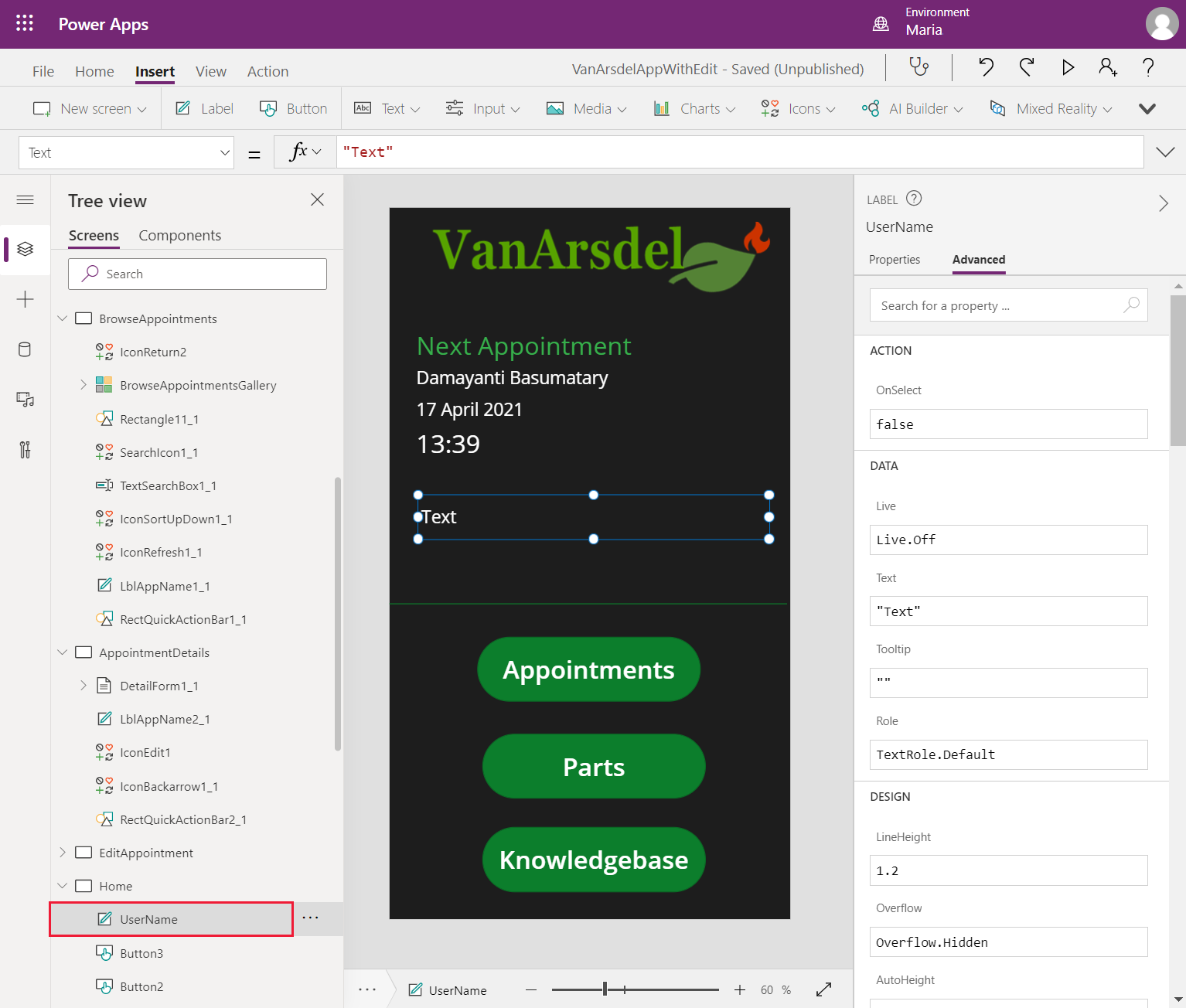The height and width of the screenshot is (1008, 1186).
Task: Redo the last action
Action: pos(1026,67)
